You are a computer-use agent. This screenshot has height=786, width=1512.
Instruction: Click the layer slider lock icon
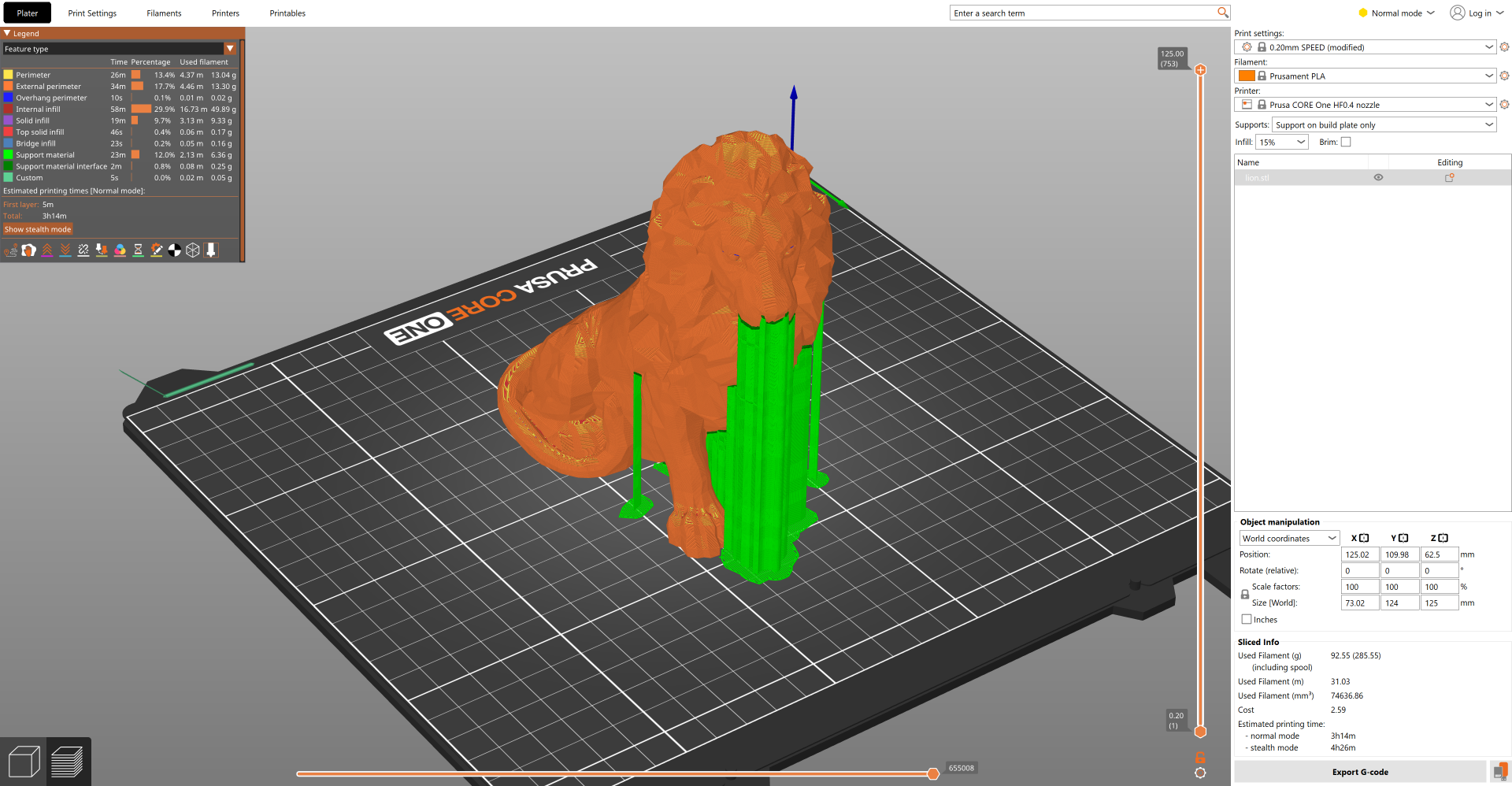[x=1200, y=758]
